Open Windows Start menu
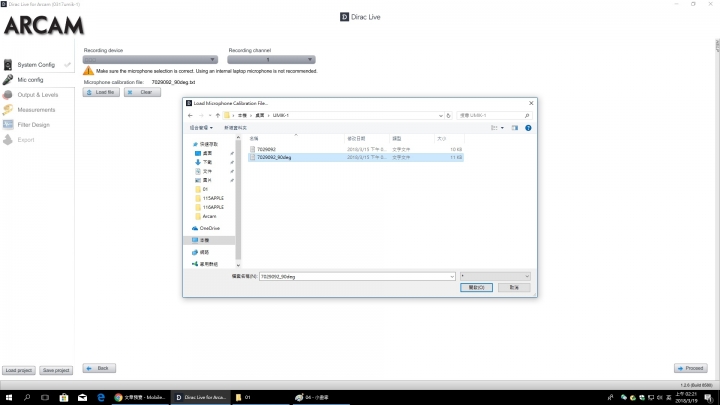720x405 pixels. (x=8, y=398)
